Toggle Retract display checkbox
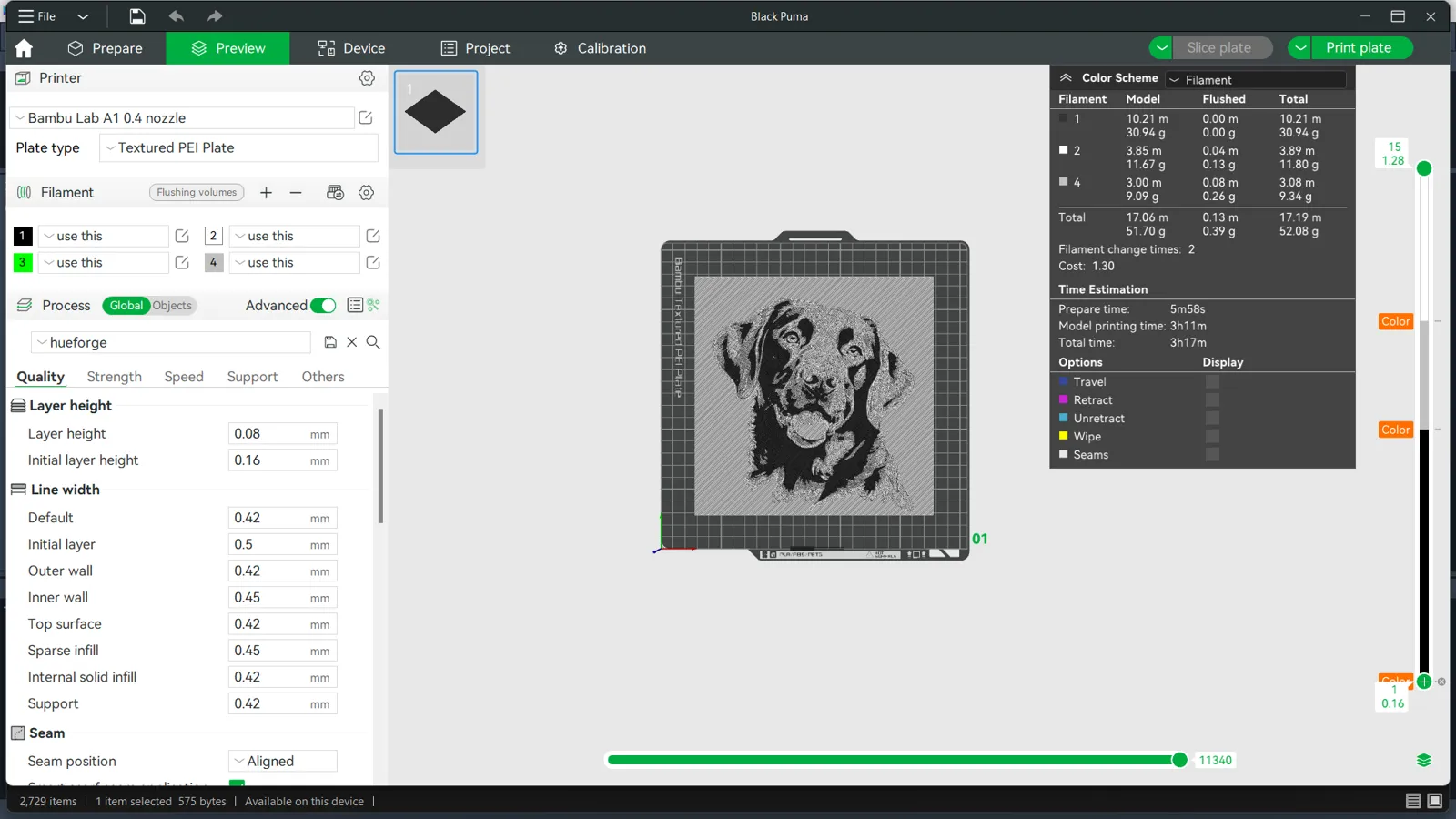Screen dimensions: 1456x819 tap(1212, 400)
